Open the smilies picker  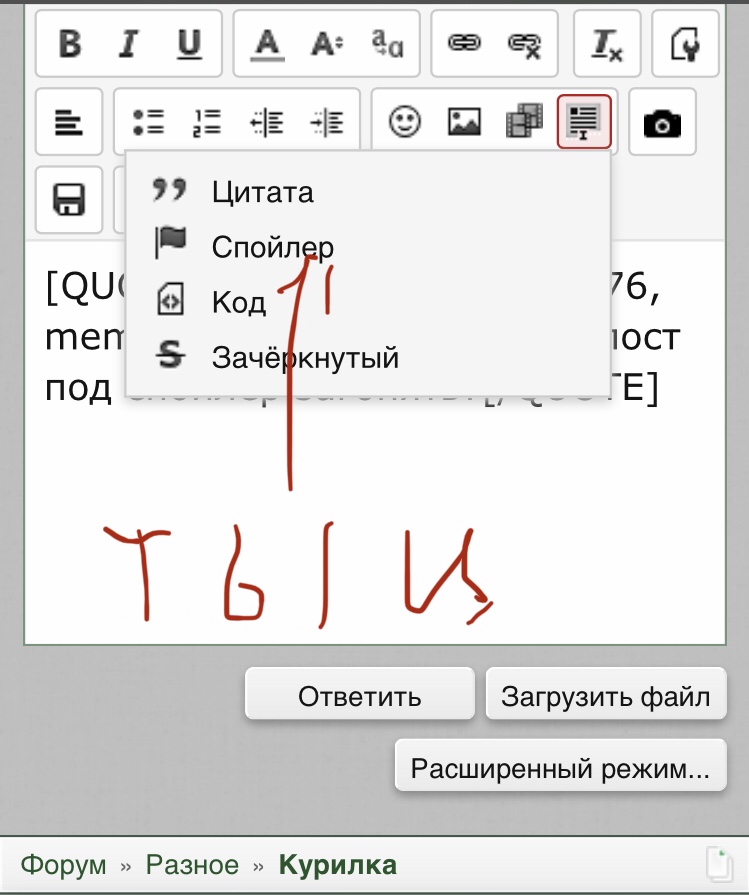[x=405, y=123]
